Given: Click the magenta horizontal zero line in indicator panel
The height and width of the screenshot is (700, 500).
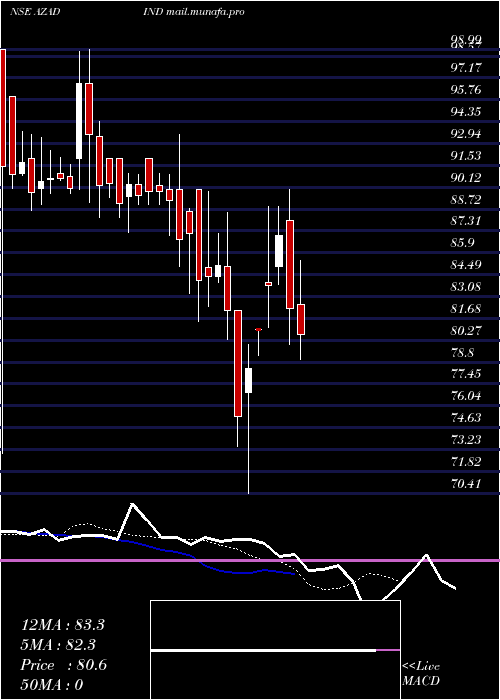Looking at the screenshot, I should (250, 560).
